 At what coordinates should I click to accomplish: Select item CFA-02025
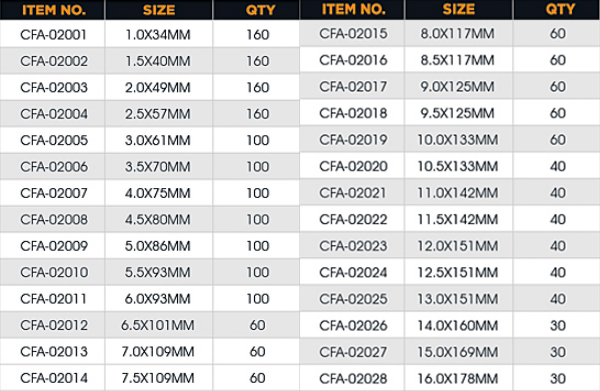tap(353, 299)
